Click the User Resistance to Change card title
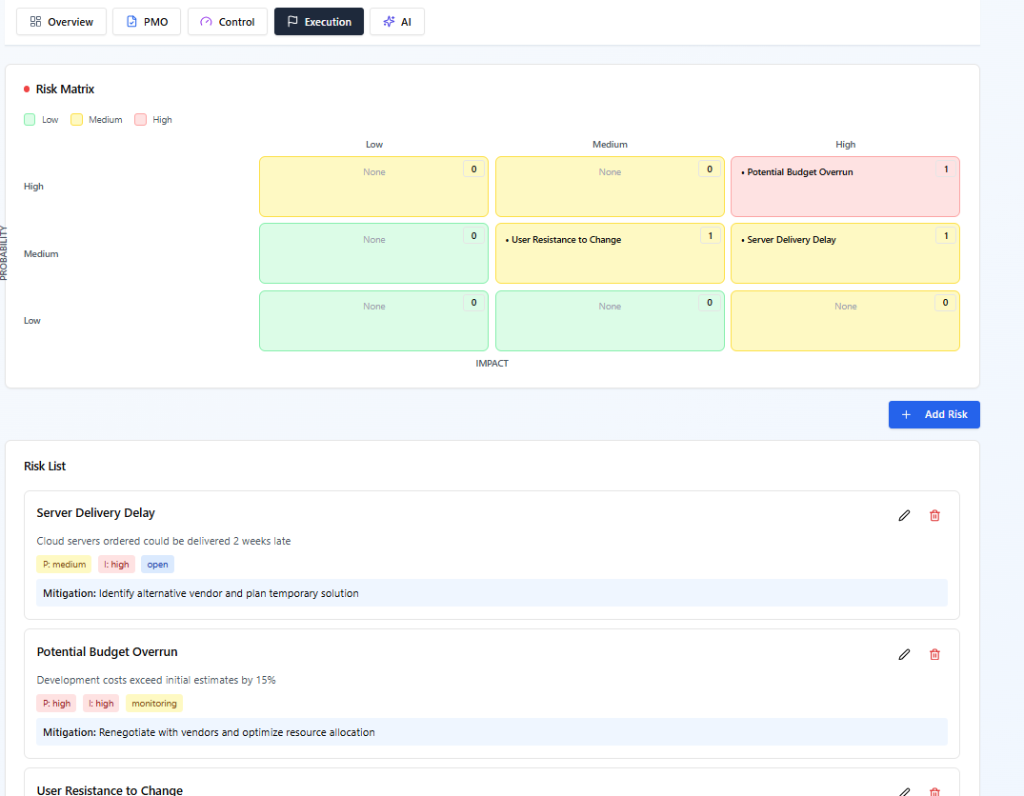Screen dimensions: 1024x796 (x=110, y=790)
